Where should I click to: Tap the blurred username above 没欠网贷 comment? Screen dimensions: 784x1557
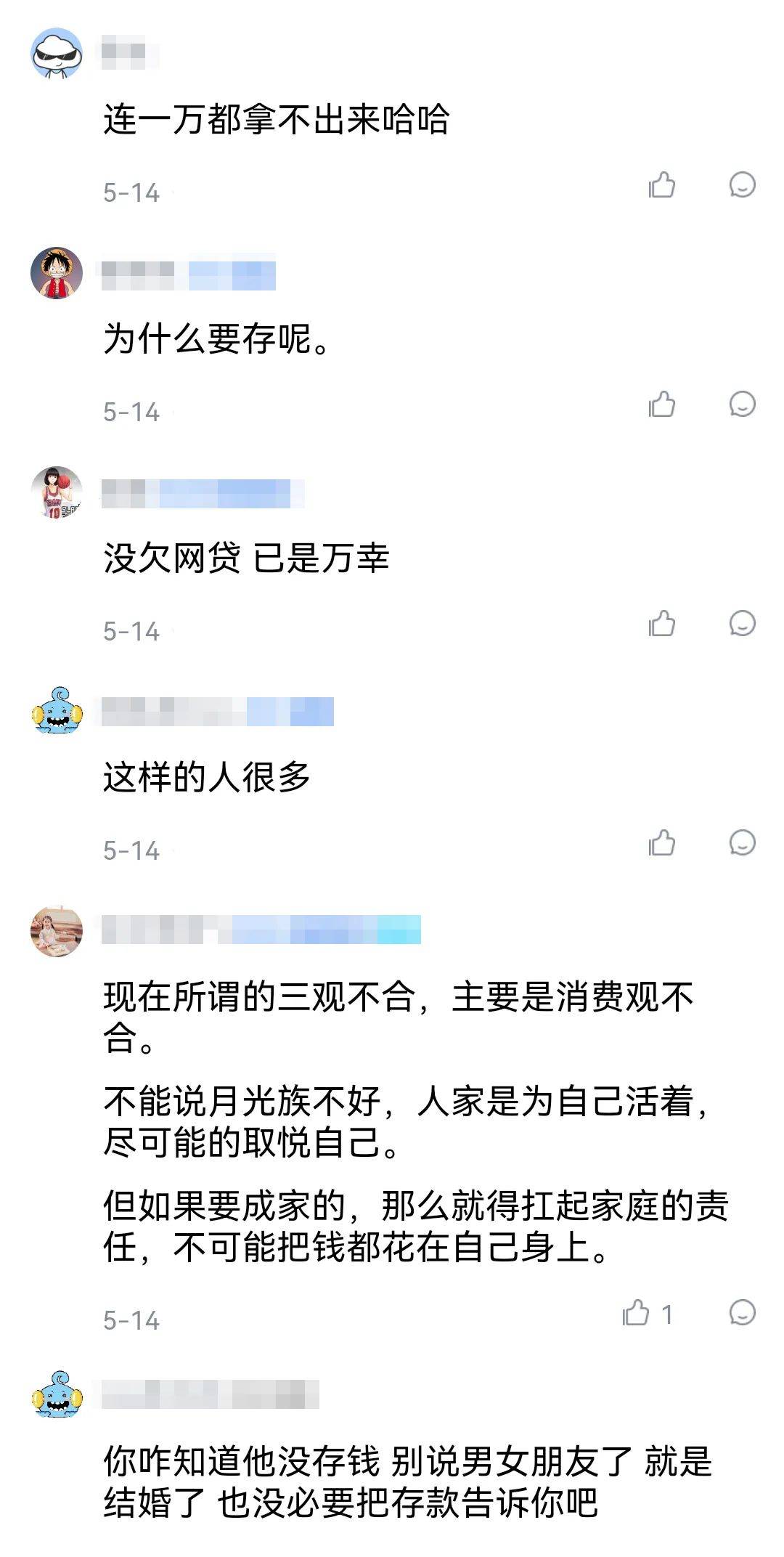click(202, 494)
